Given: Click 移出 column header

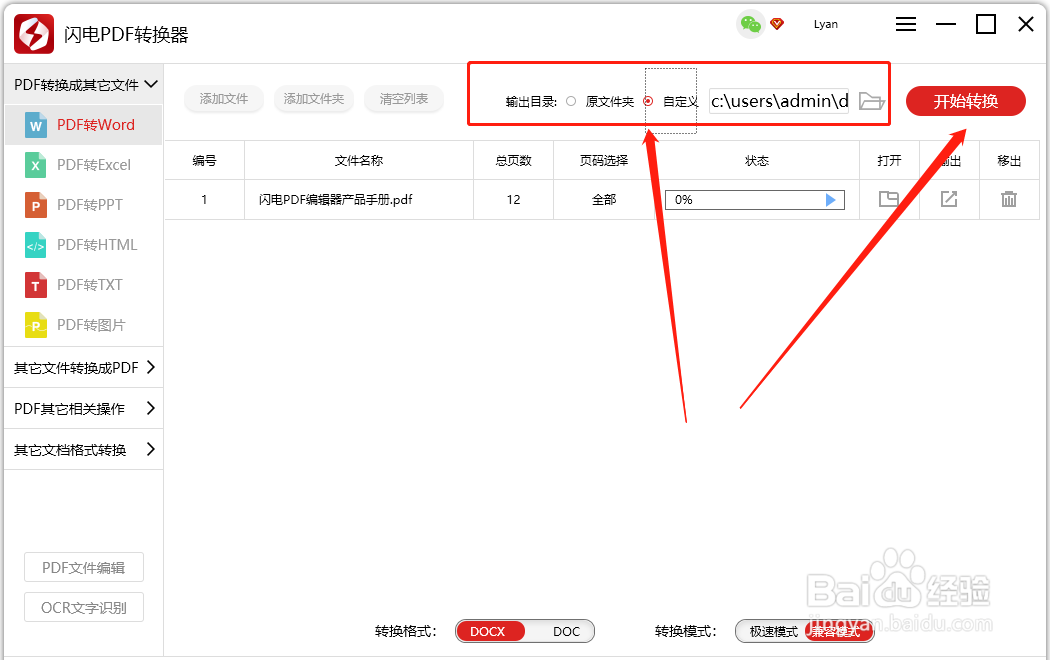Looking at the screenshot, I should pyautogui.click(x=1009, y=161).
